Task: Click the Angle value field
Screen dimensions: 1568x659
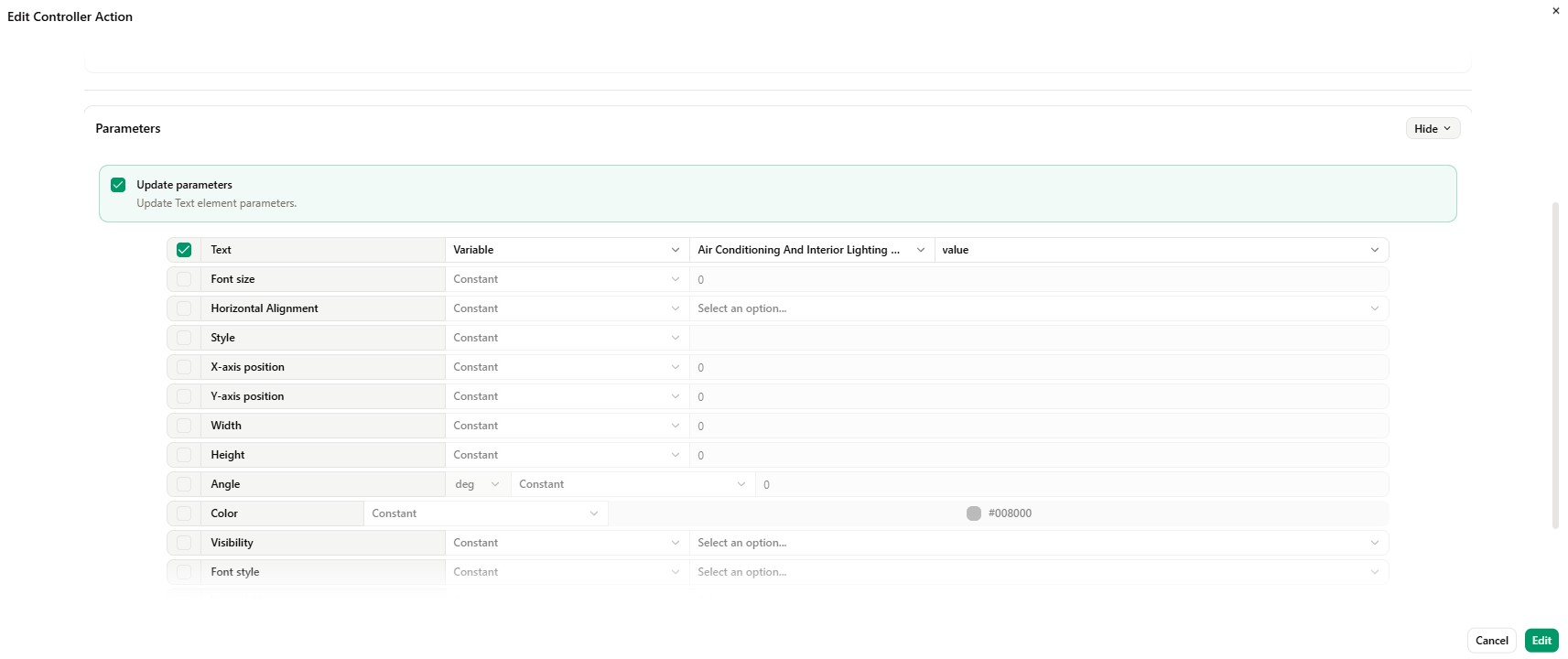Action: click(1072, 484)
